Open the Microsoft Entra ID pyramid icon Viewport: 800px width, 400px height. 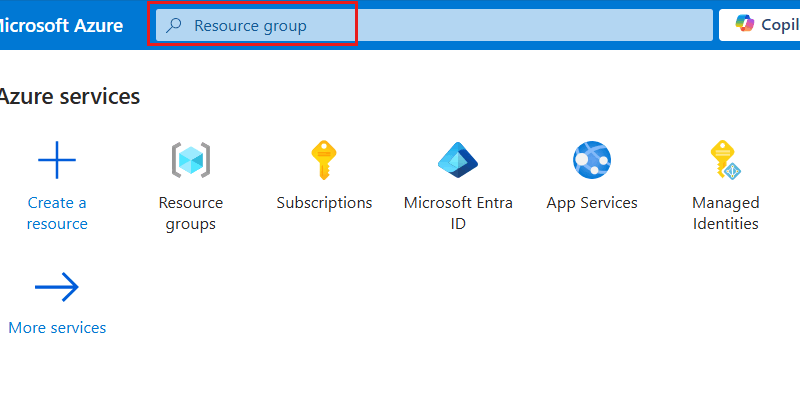458,160
